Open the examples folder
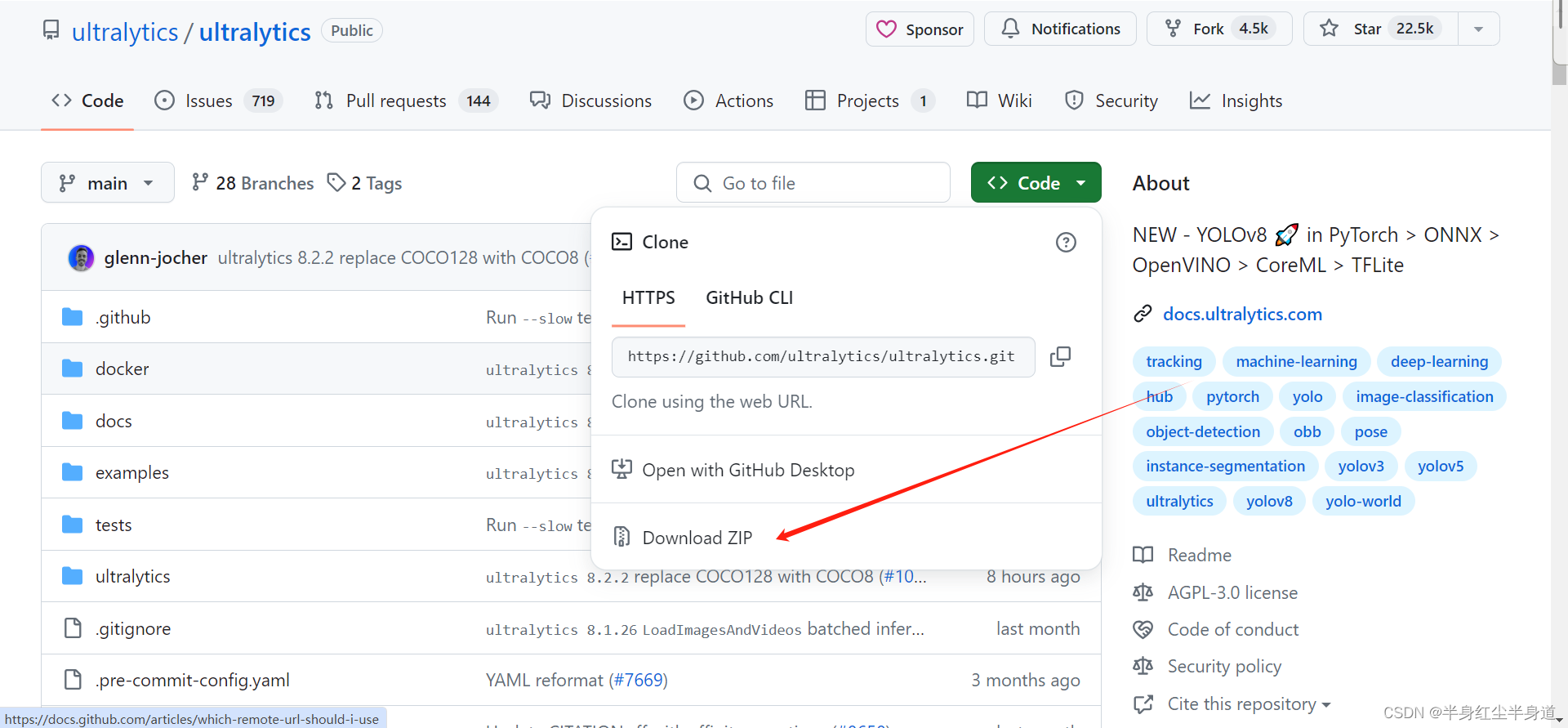 (x=131, y=473)
